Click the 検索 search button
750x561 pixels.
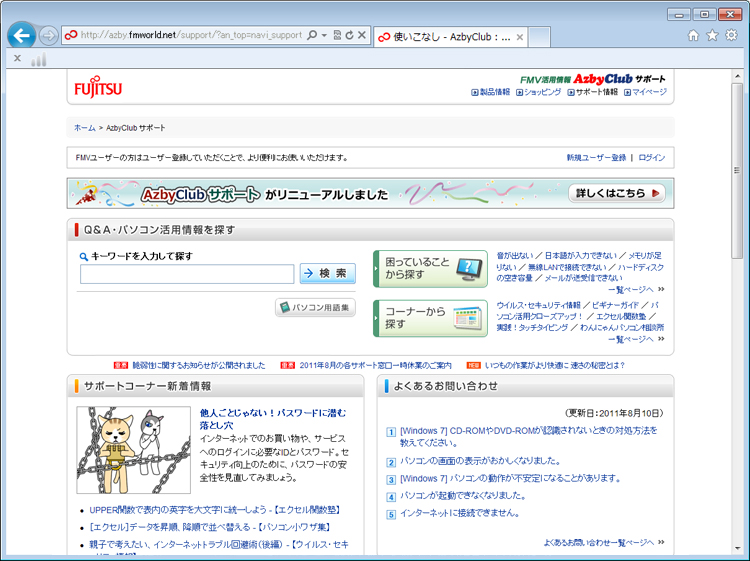(328, 273)
